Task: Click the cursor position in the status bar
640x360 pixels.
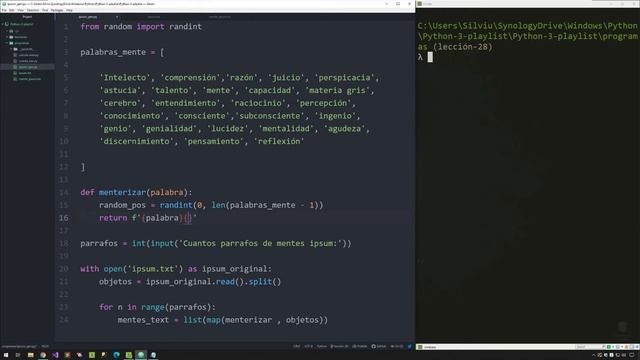Action: 45,346
